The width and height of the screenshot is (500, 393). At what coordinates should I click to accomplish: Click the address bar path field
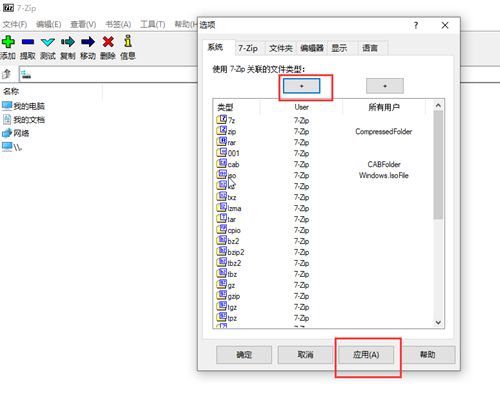click(x=108, y=74)
